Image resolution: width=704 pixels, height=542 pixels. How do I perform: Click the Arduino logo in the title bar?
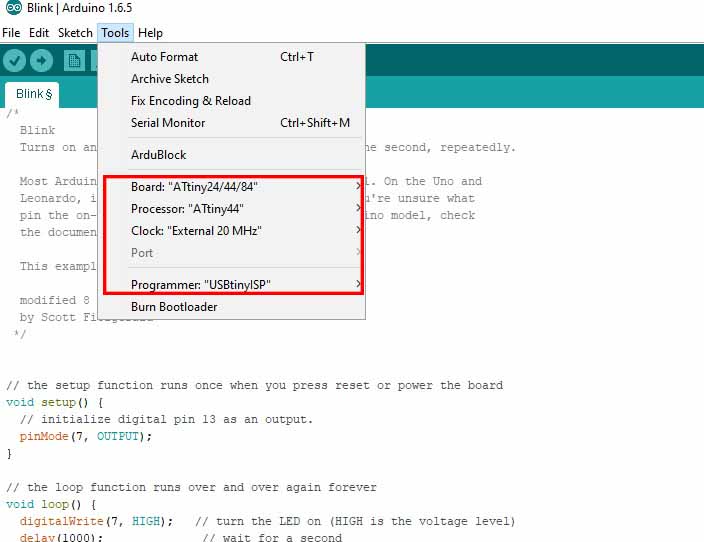pos(13,8)
